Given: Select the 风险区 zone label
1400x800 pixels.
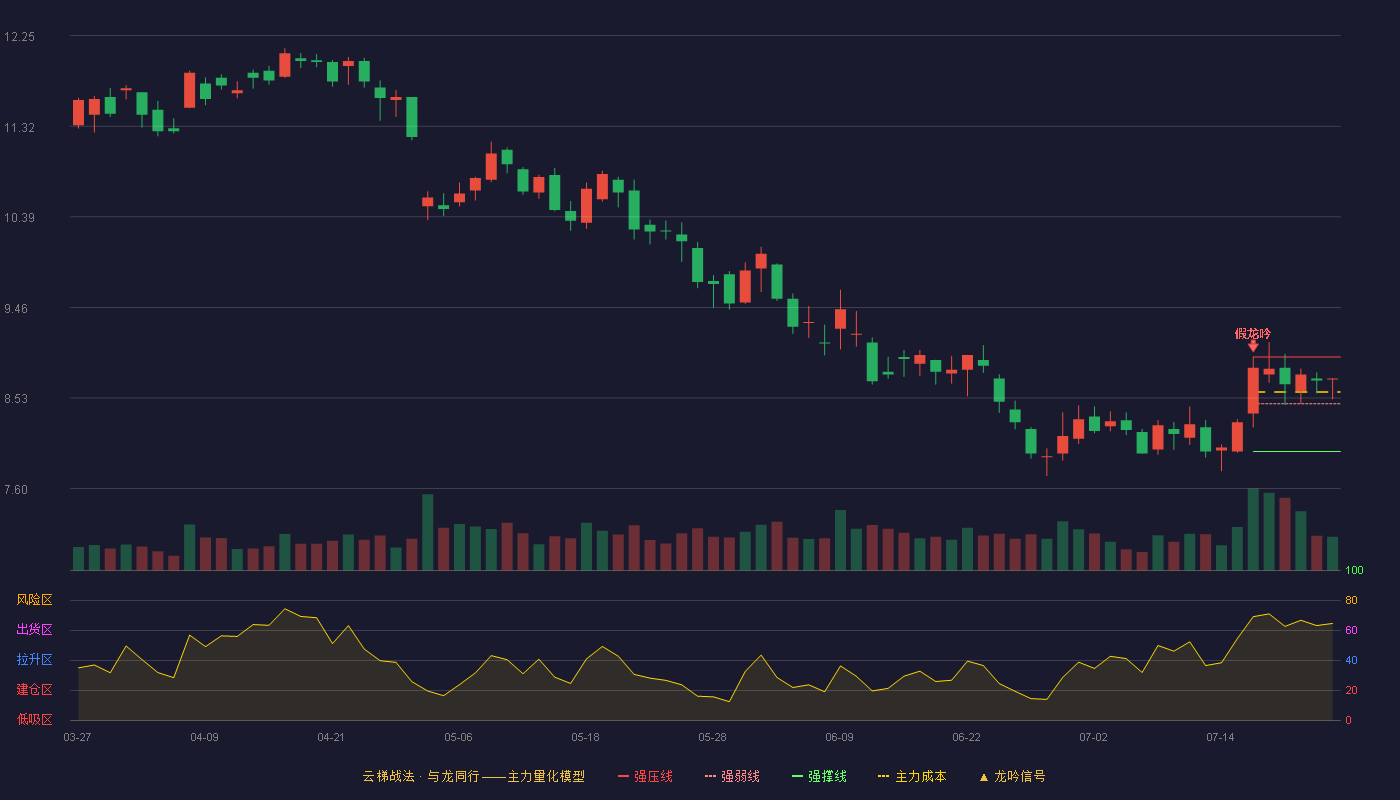Looking at the screenshot, I should click(x=34, y=600).
